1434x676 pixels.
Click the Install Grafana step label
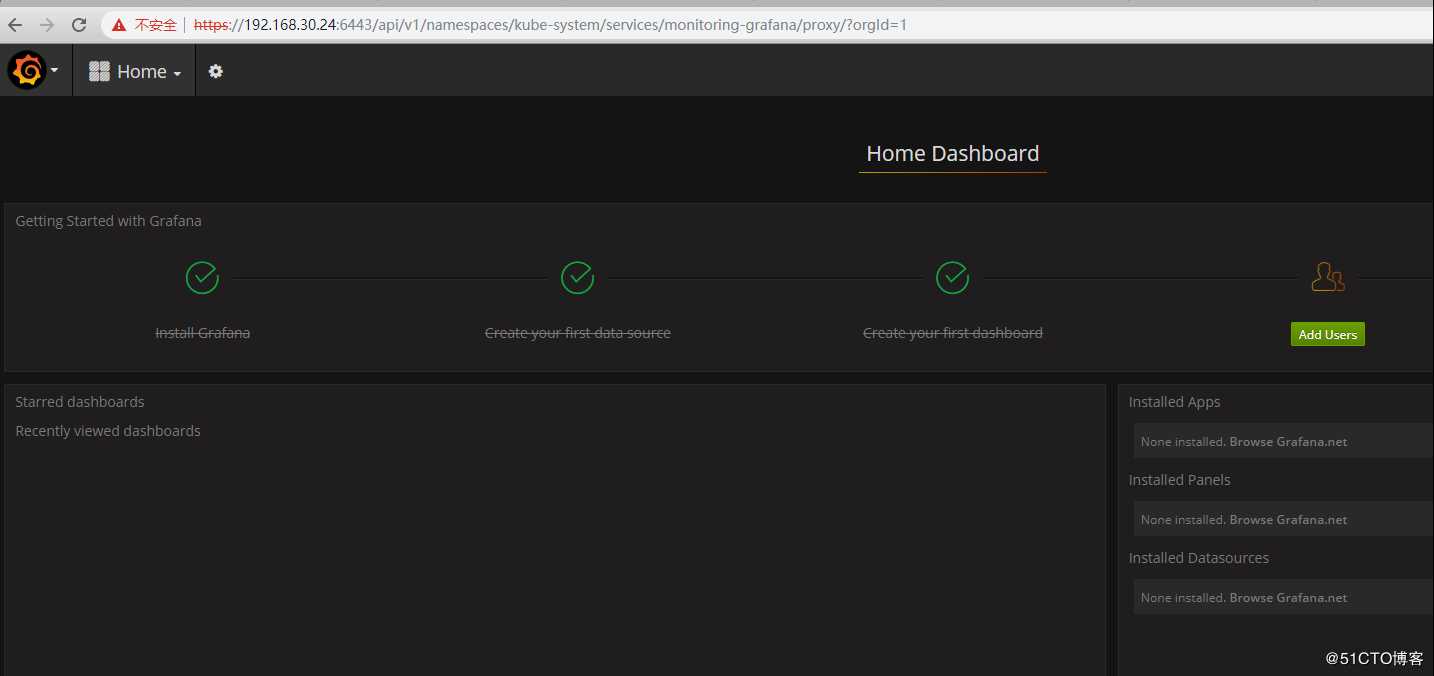pos(202,333)
